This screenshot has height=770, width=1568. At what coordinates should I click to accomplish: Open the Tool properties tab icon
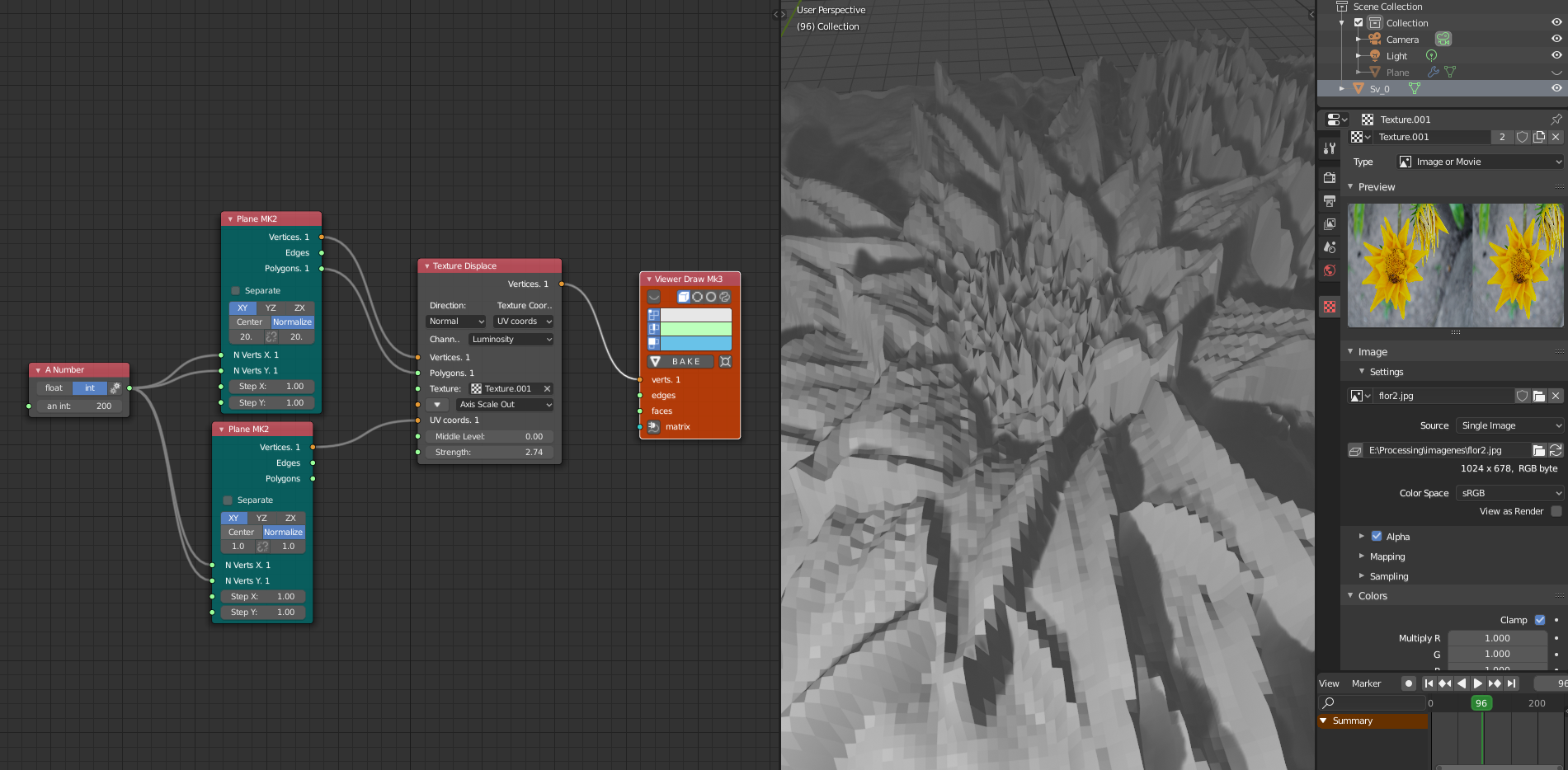[x=1329, y=148]
